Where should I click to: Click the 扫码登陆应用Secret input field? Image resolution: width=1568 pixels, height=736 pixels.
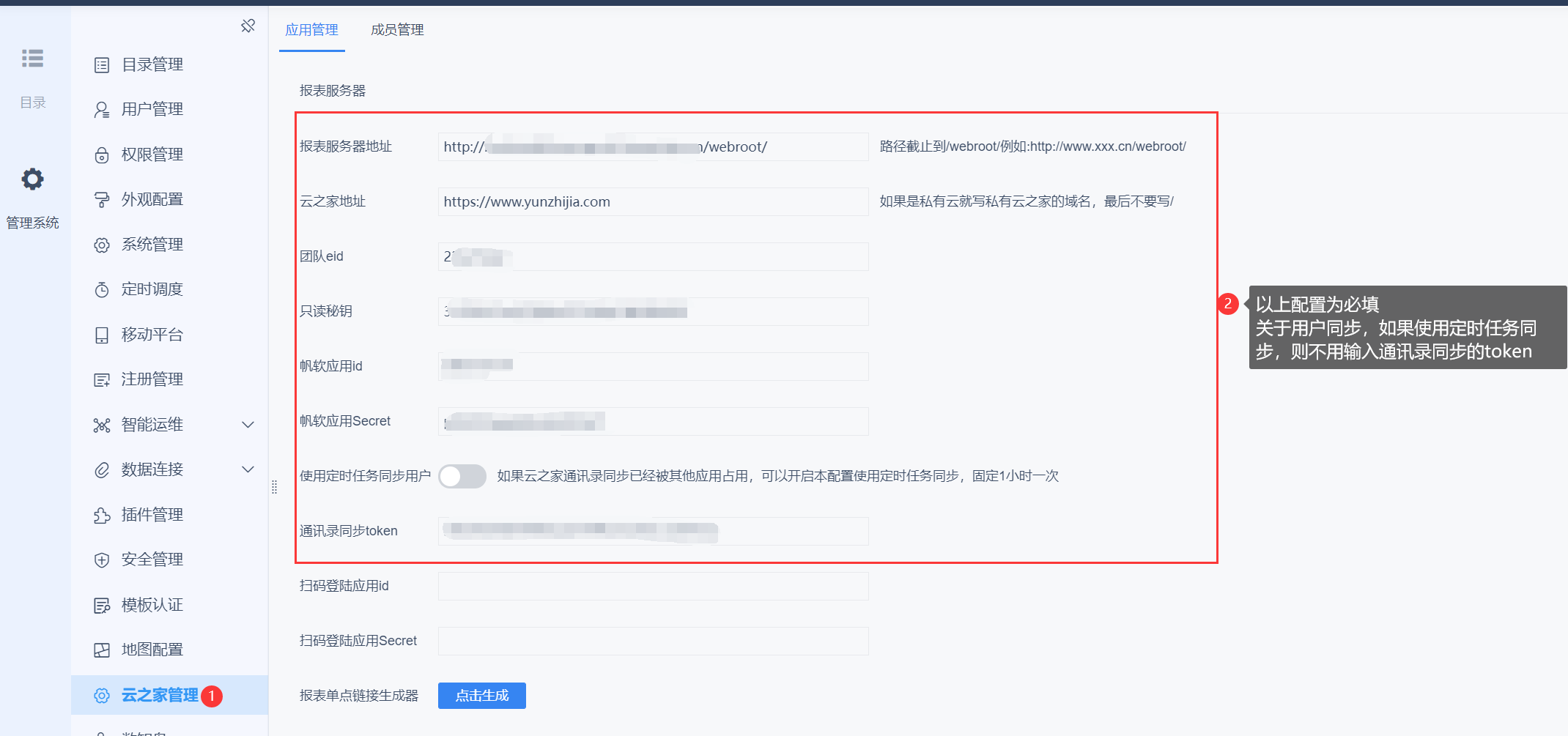pyautogui.click(x=654, y=641)
